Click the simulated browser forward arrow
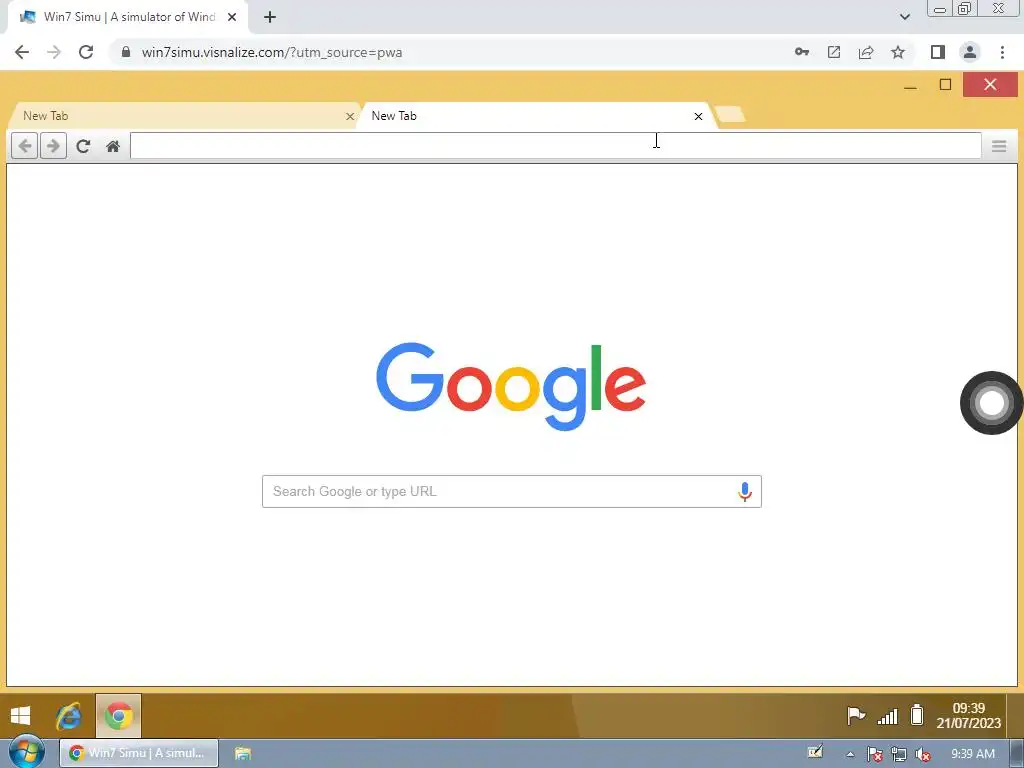This screenshot has height=768, width=1024. click(54, 146)
